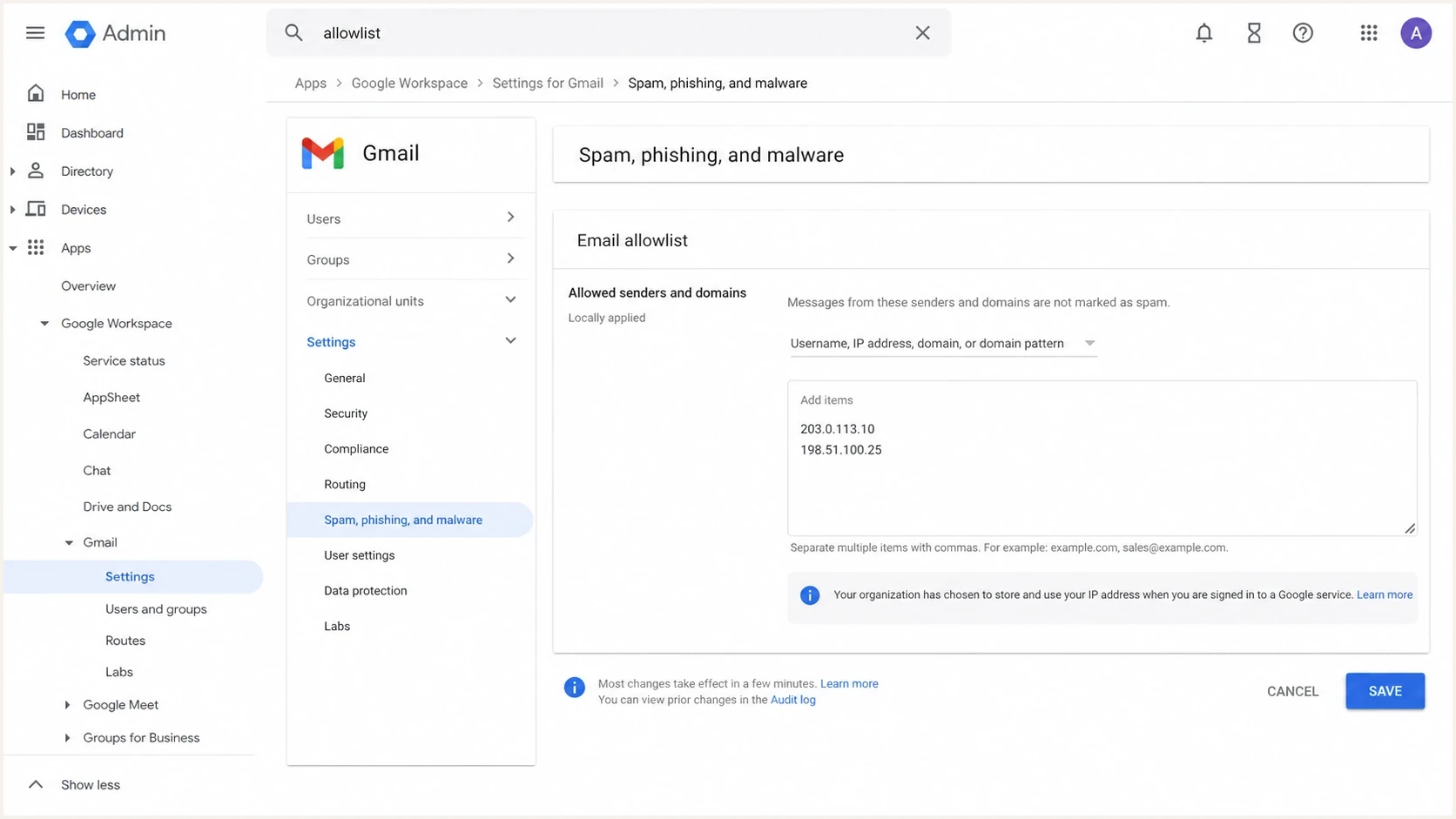Collapse the Google Workspace tree node
Screen dimensions: 1456x819
pyautogui.click(x=44, y=324)
